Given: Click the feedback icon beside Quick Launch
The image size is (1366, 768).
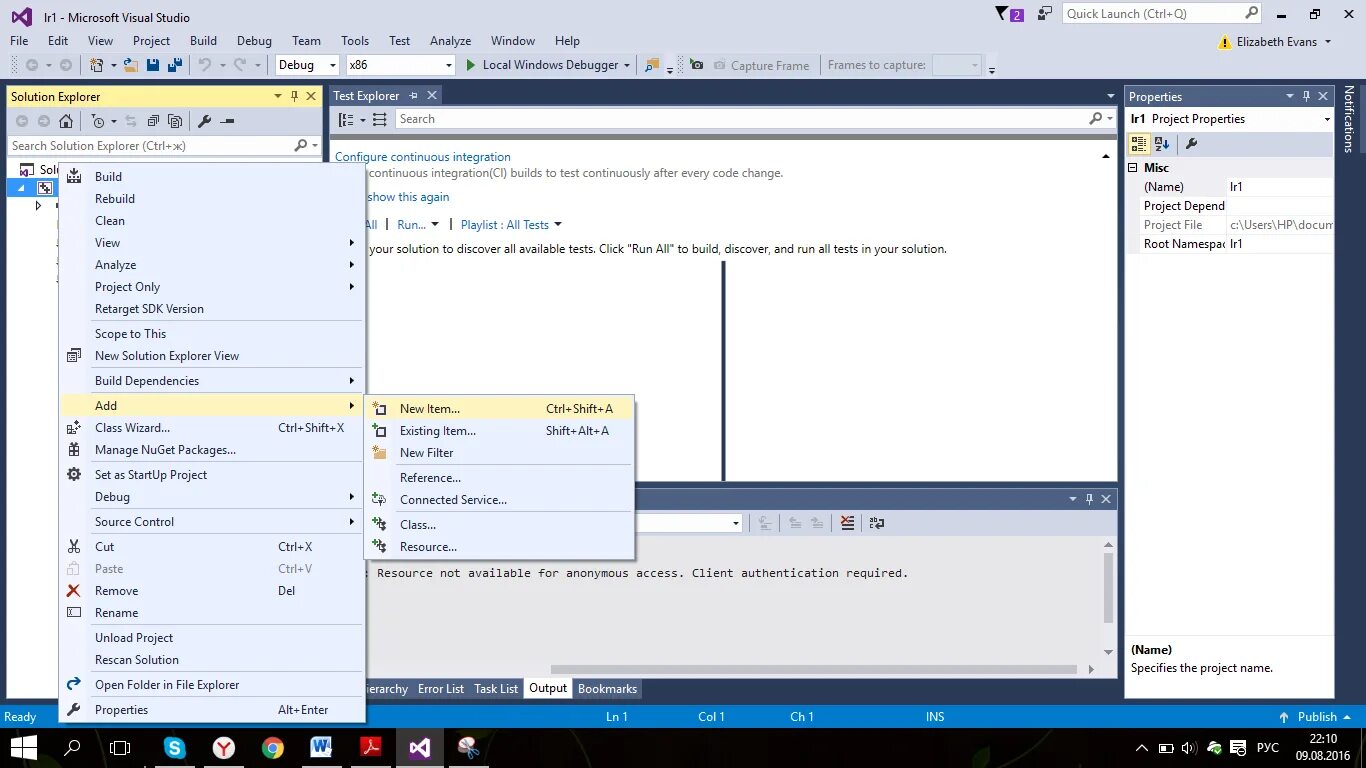Looking at the screenshot, I should point(1045,13).
